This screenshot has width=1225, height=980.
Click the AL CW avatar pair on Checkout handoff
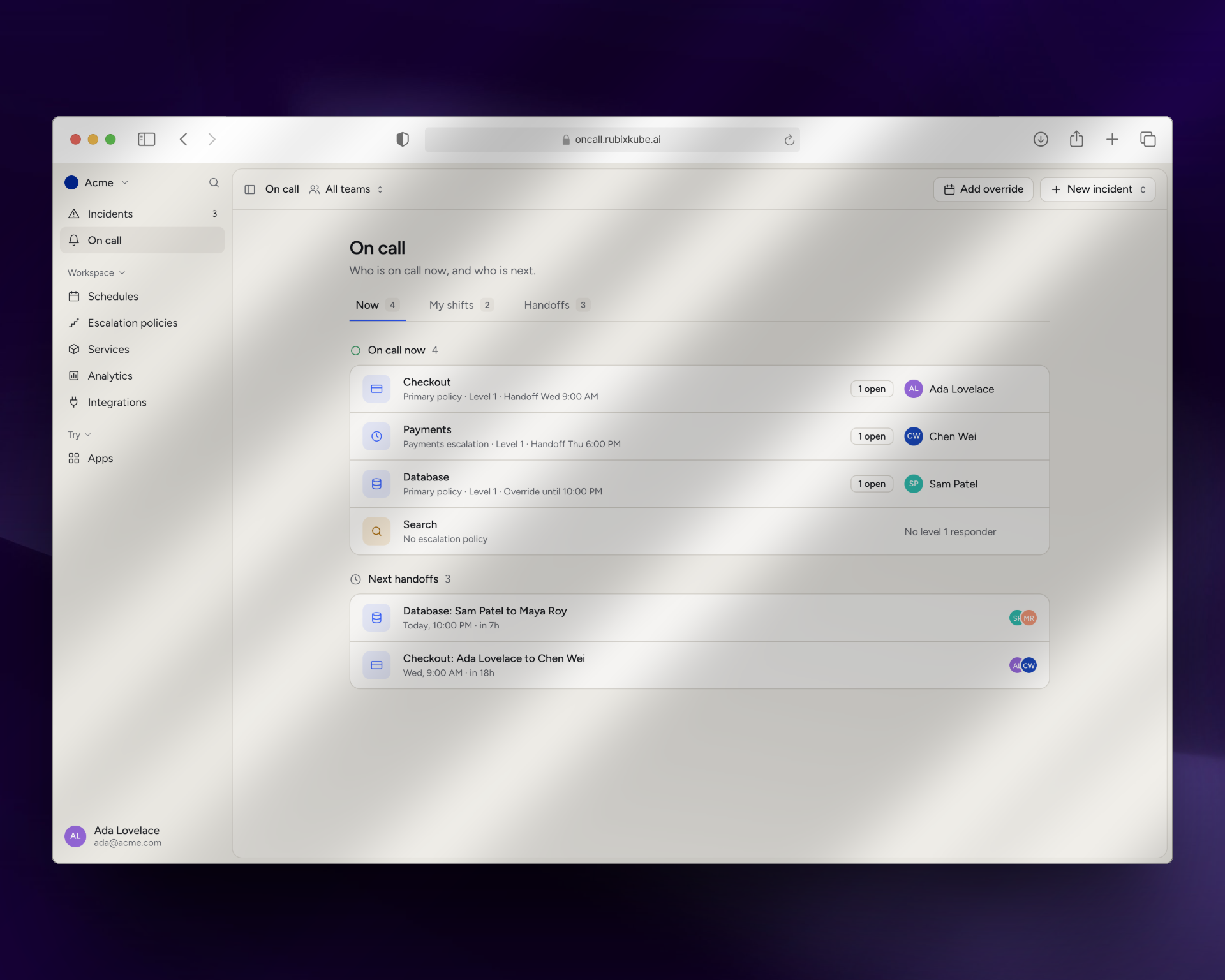(1023, 665)
